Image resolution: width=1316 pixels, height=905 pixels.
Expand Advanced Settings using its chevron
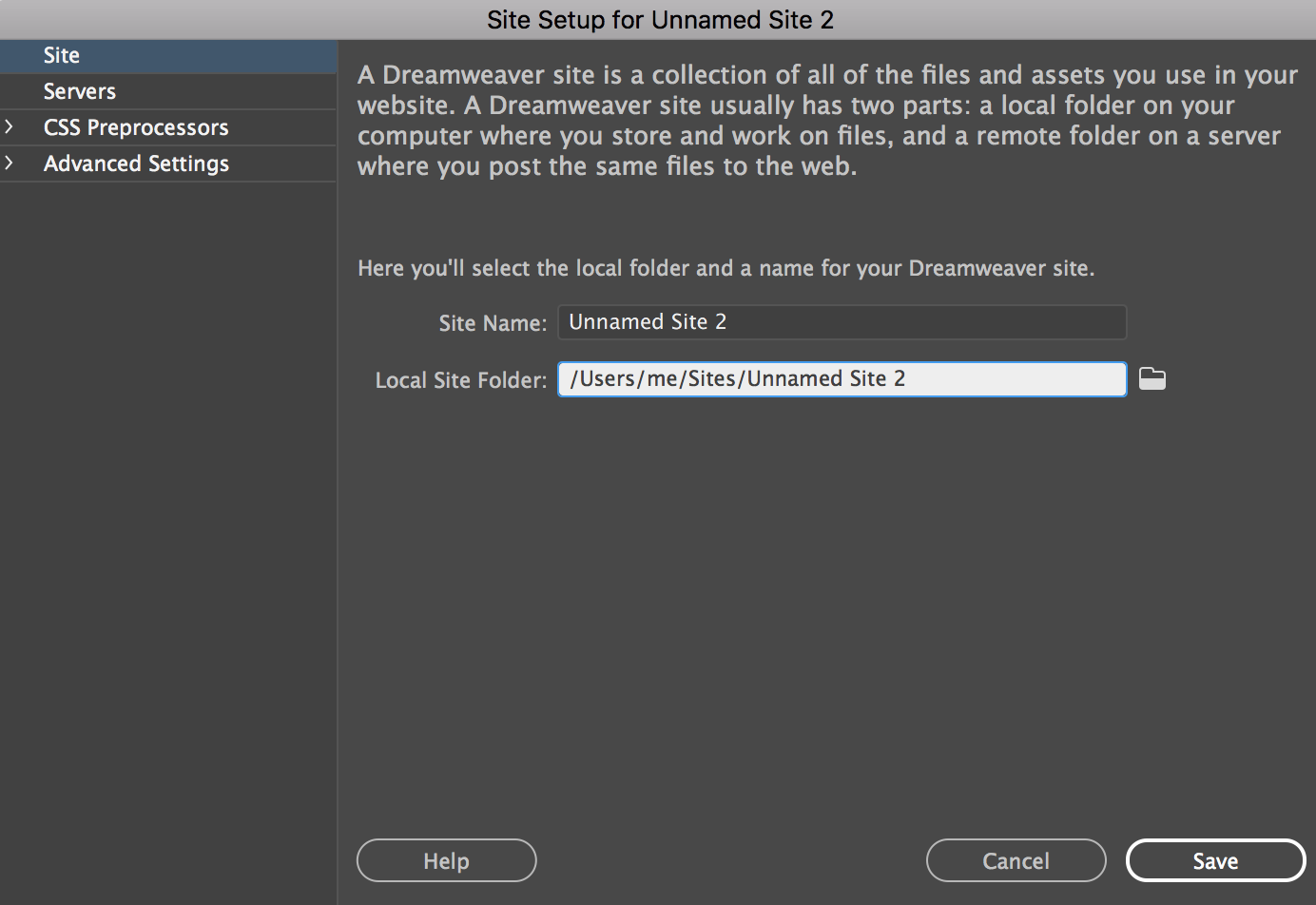(10, 163)
